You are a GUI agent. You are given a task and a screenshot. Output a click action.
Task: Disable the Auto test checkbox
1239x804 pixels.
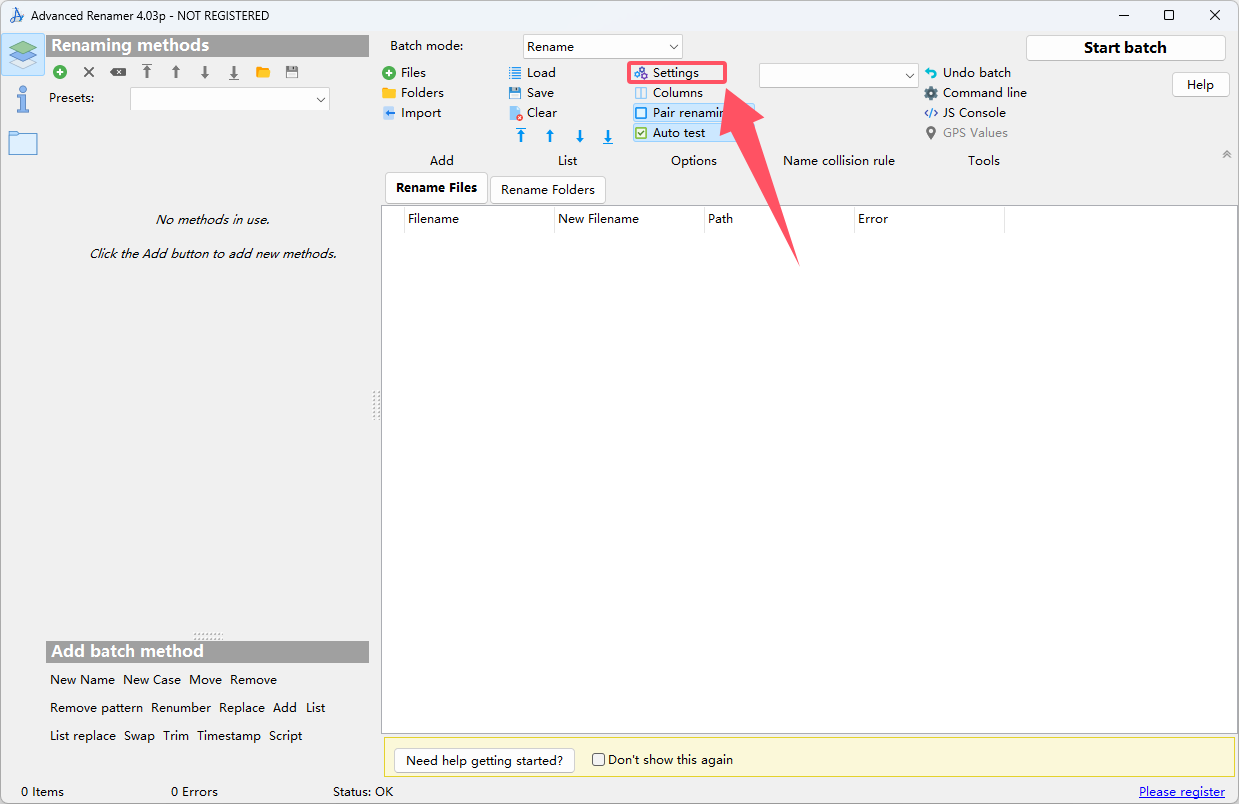642,133
